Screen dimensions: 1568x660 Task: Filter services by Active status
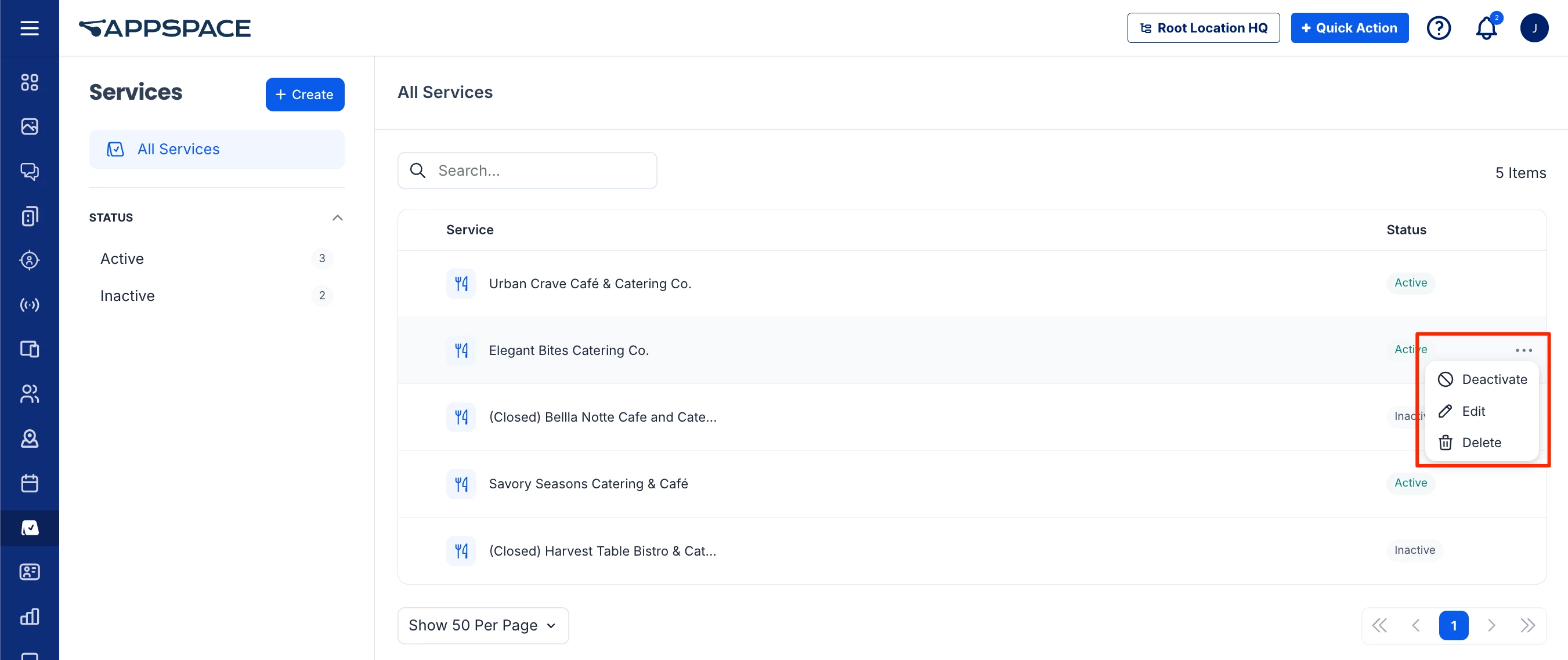[x=122, y=259]
